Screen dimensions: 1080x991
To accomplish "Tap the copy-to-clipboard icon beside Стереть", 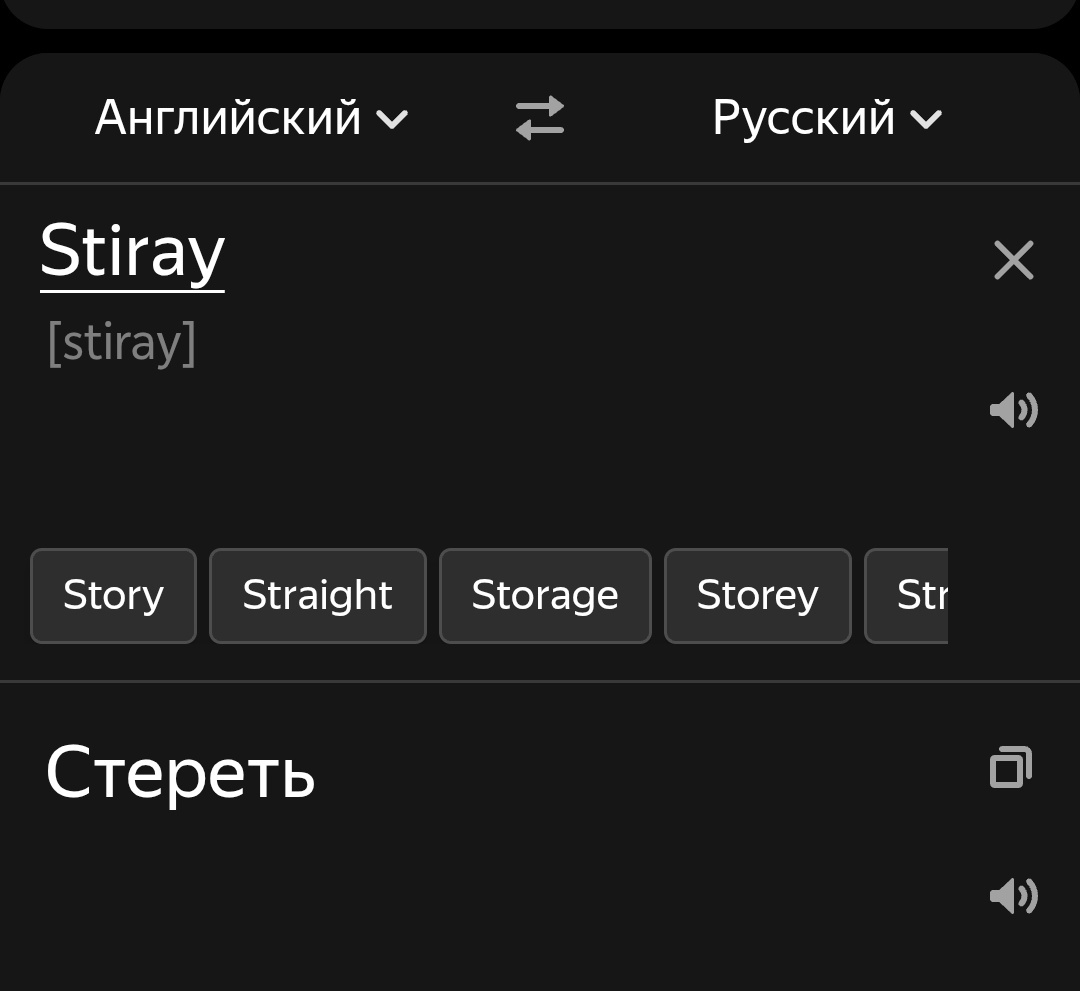I will (x=1010, y=767).
